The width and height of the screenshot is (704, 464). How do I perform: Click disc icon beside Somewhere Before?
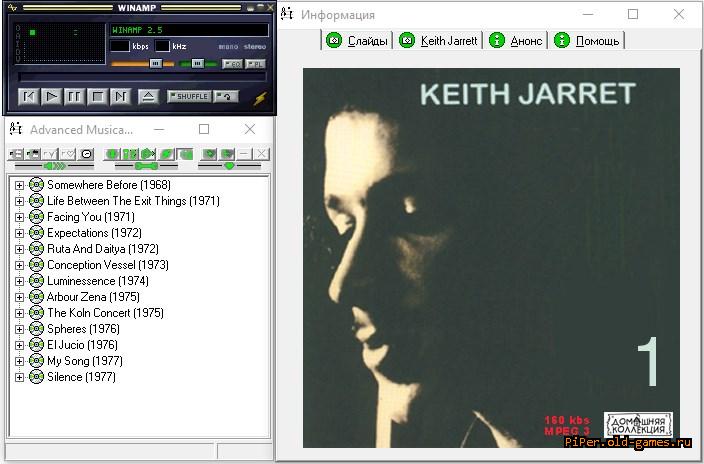(x=36, y=185)
